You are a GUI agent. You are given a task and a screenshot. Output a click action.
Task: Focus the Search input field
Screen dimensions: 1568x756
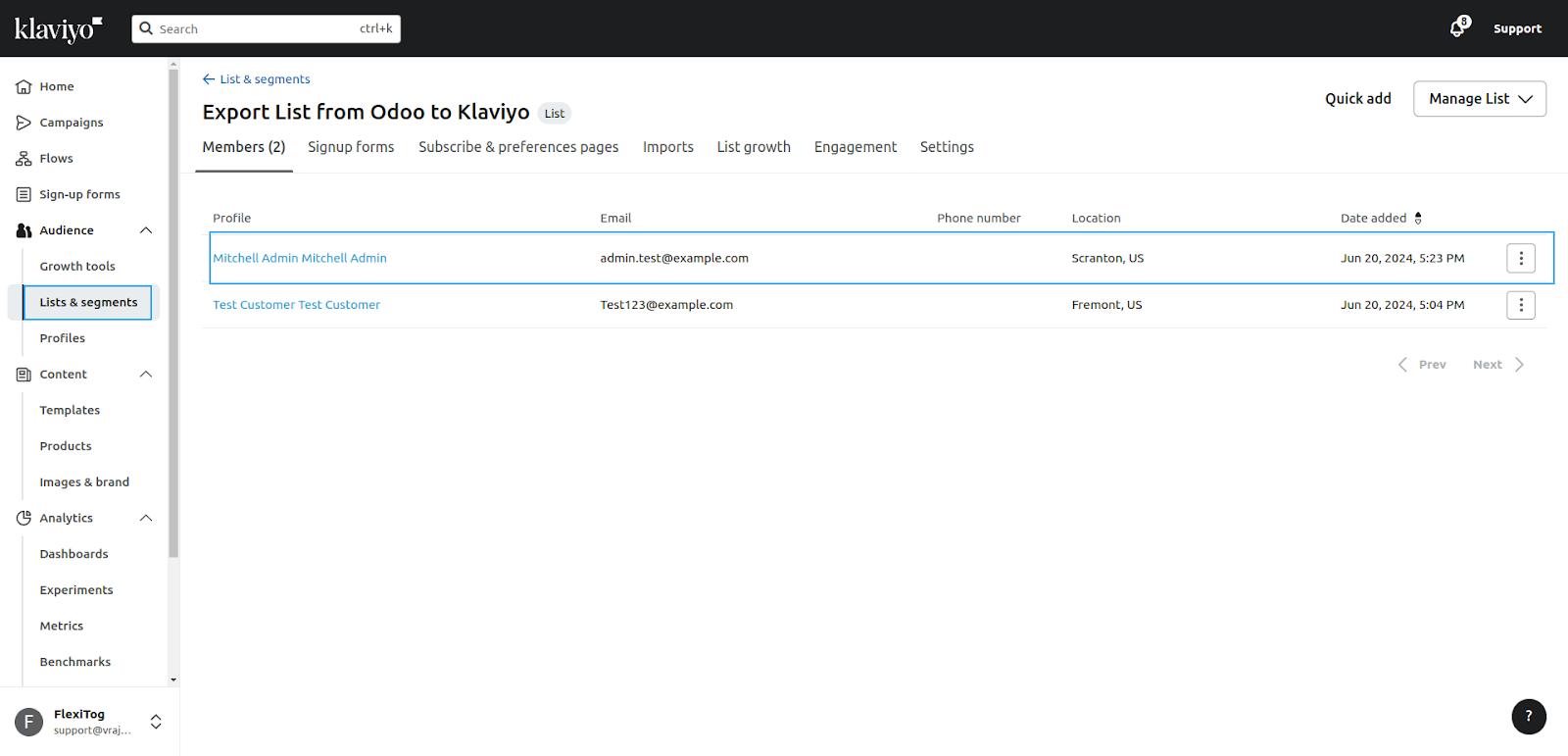(267, 28)
